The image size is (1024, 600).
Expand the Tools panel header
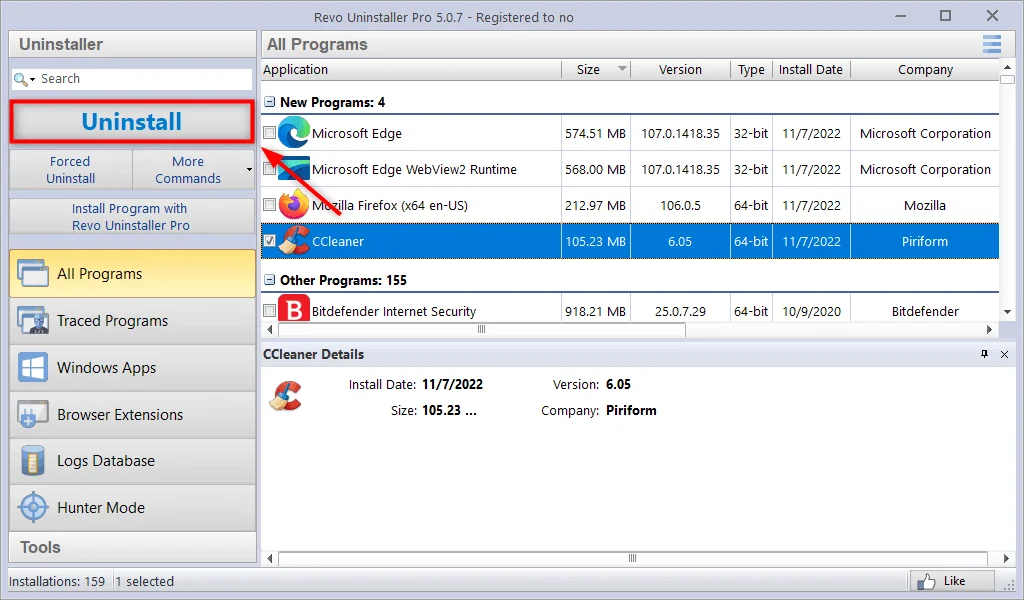coord(133,547)
